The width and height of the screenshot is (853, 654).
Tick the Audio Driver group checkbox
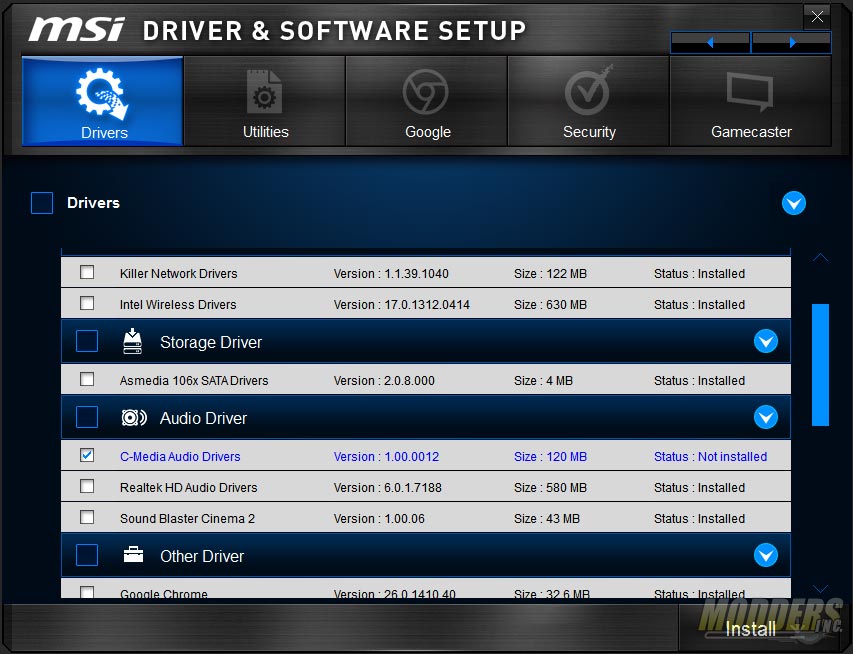[87, 417]
